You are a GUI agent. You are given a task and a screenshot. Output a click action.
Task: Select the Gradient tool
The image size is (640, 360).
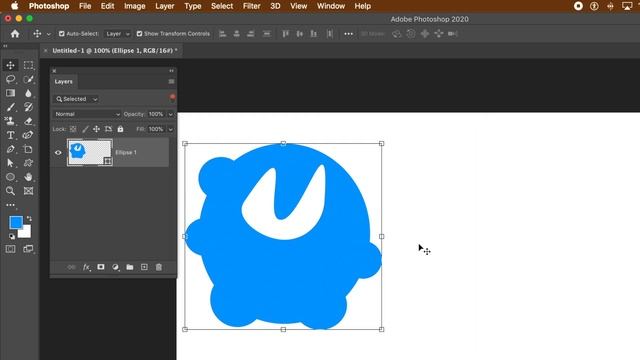pyautogui.click(x=10, y=93)
